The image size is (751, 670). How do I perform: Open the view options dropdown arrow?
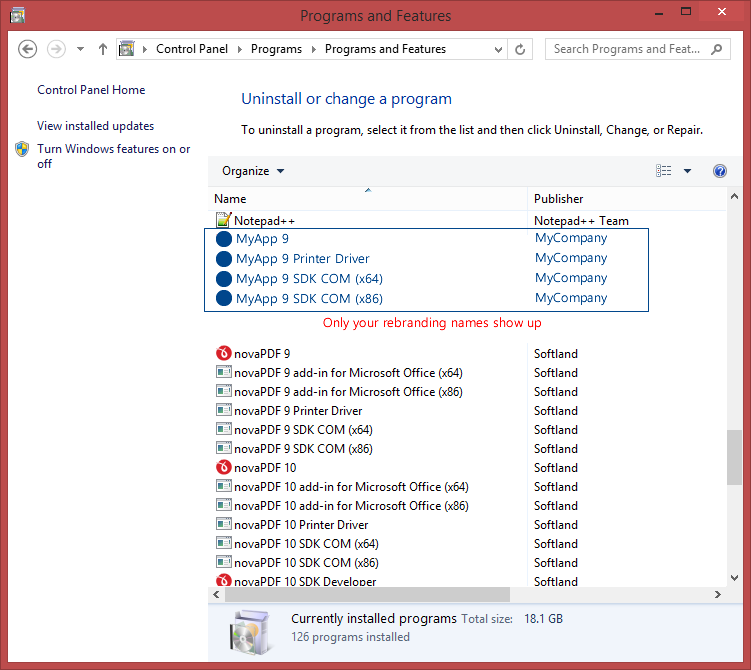687,171
